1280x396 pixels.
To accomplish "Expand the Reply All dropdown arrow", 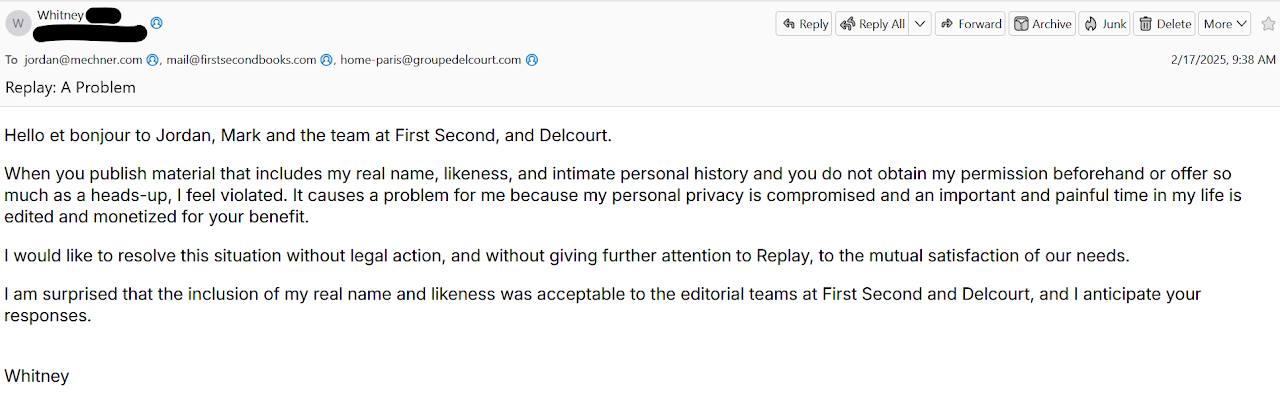I will click(919, 24).
